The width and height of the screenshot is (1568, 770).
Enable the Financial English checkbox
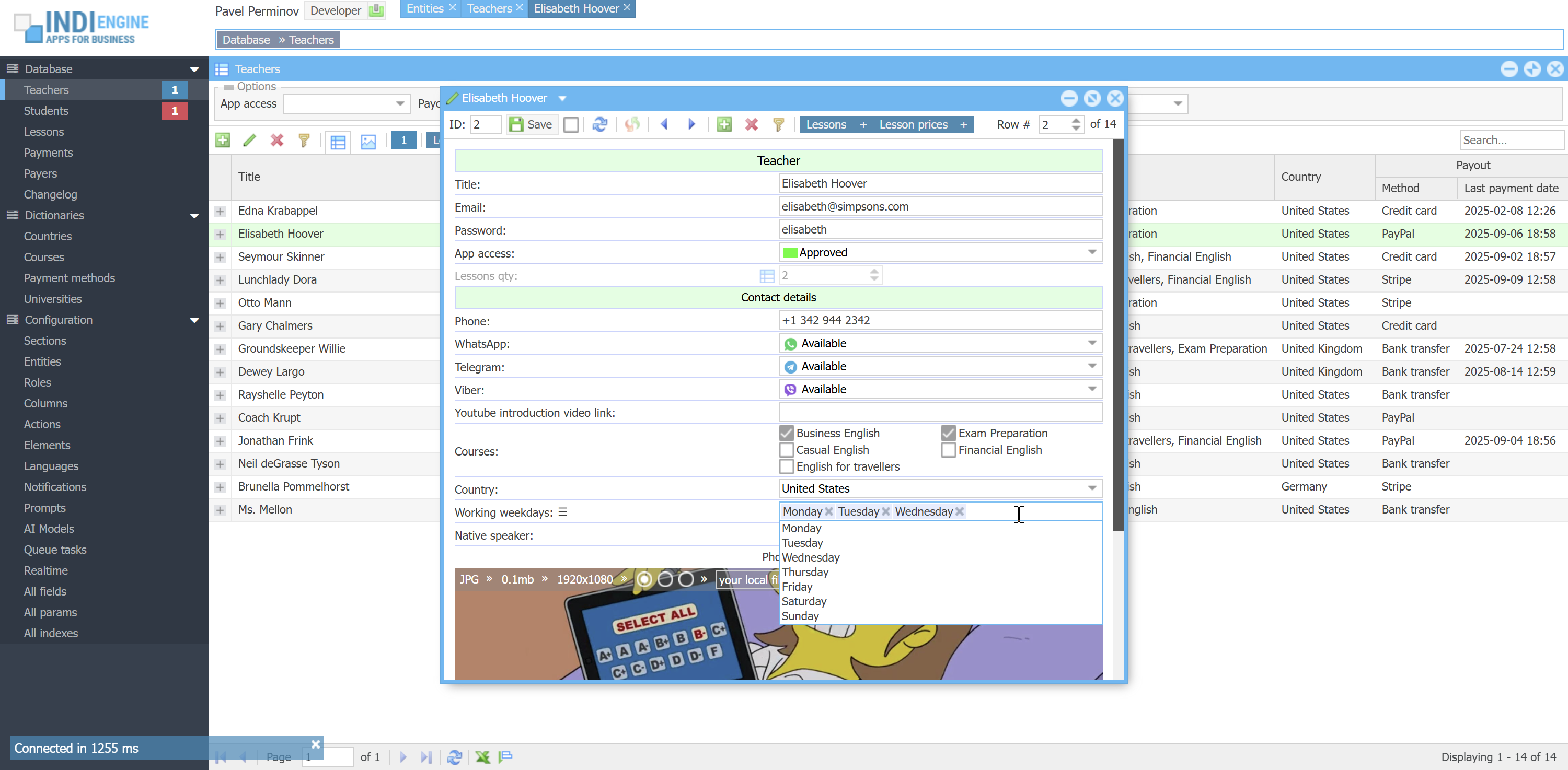[948, 450]
